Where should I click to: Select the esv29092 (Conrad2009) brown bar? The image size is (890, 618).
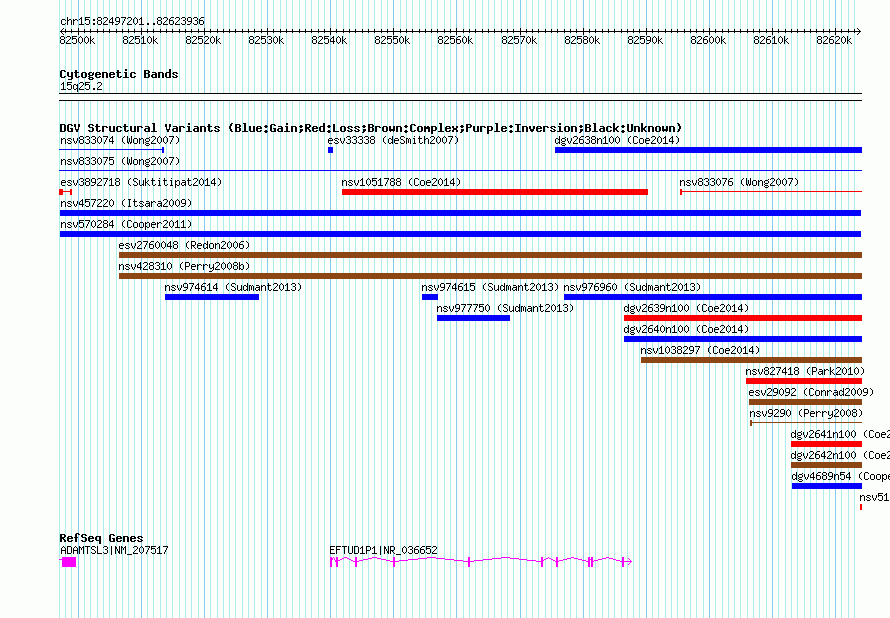pos(805,402)
